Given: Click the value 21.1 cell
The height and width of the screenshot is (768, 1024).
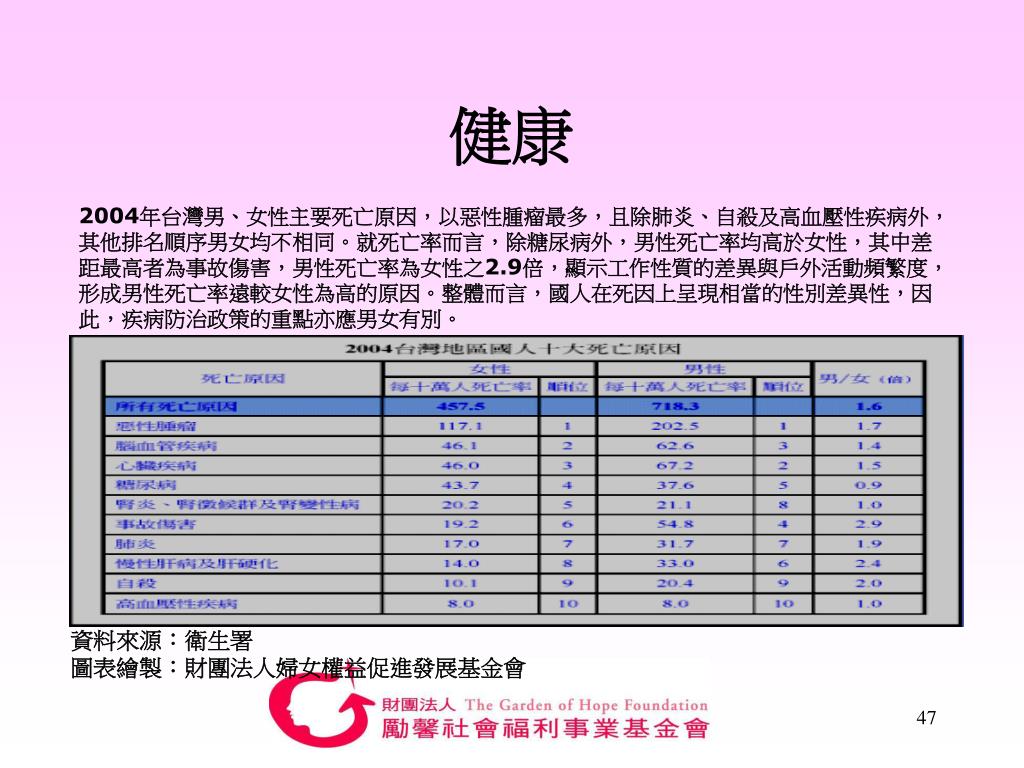Looking at the screenshot, I should click(675, 504).
